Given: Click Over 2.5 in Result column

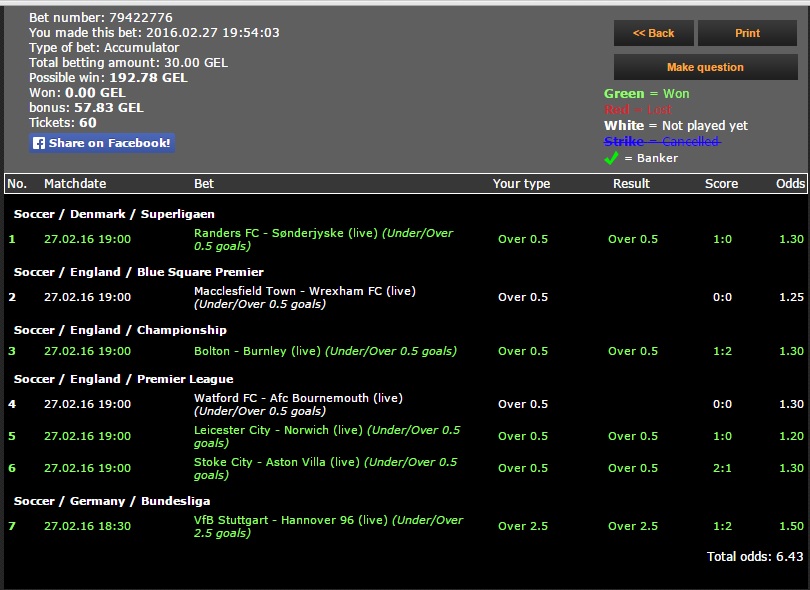Looking at the screenshot, I should pyautogui.click(x=633, y=526).
